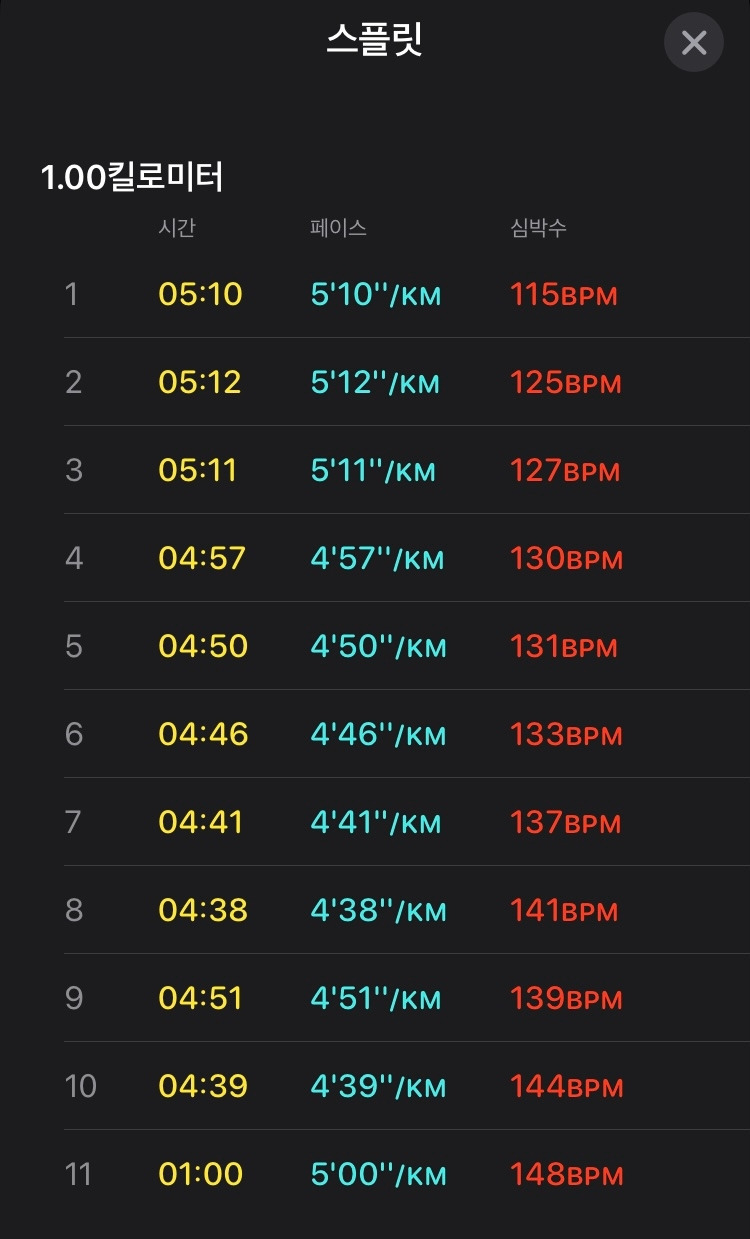Select split 2 pace 5'12''/KM

tap(375, 382)
